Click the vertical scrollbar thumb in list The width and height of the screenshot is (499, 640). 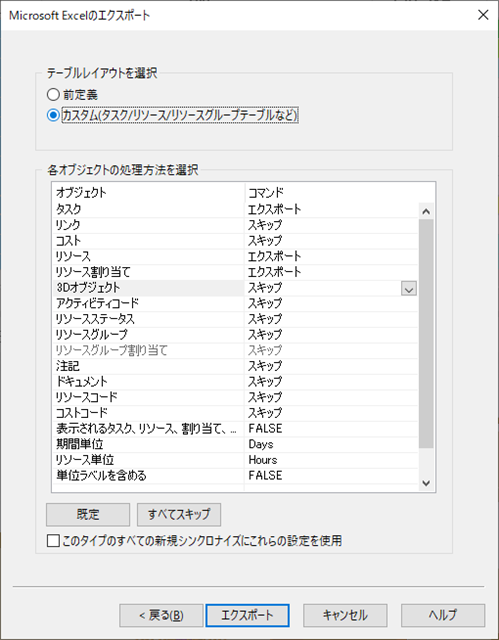coord(426,333)
